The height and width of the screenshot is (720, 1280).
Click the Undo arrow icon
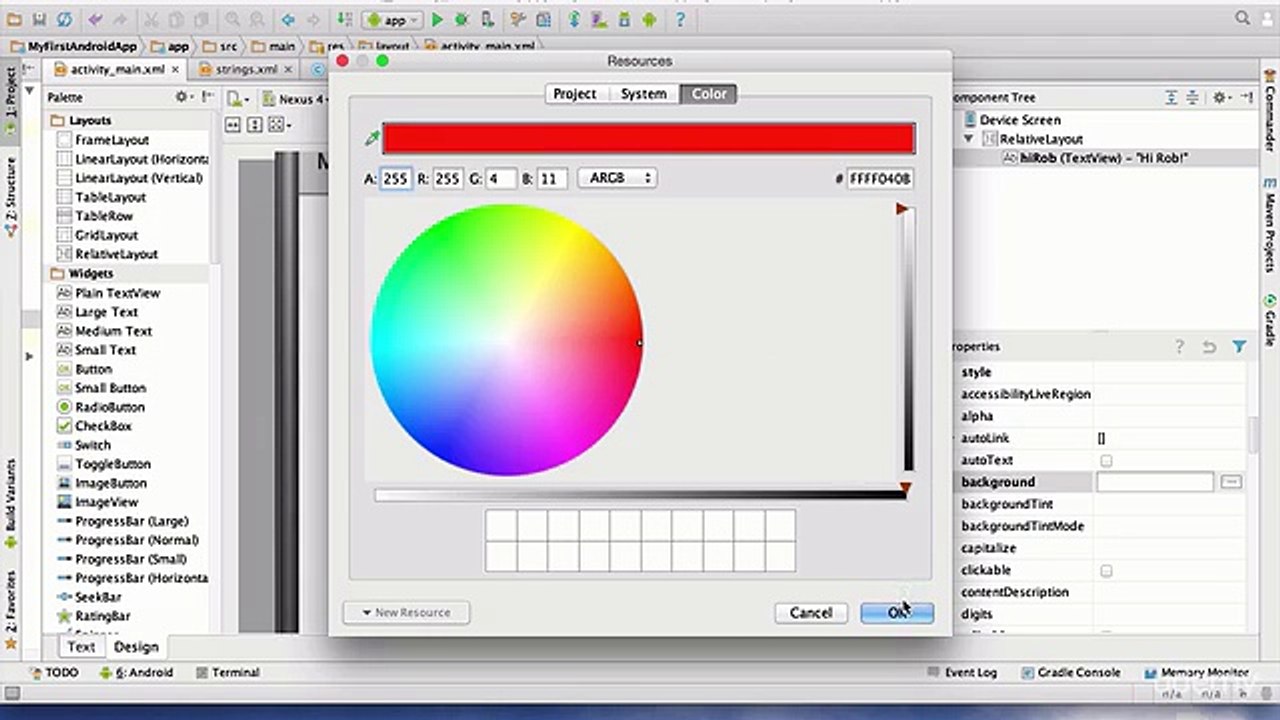tap(96, 19)
